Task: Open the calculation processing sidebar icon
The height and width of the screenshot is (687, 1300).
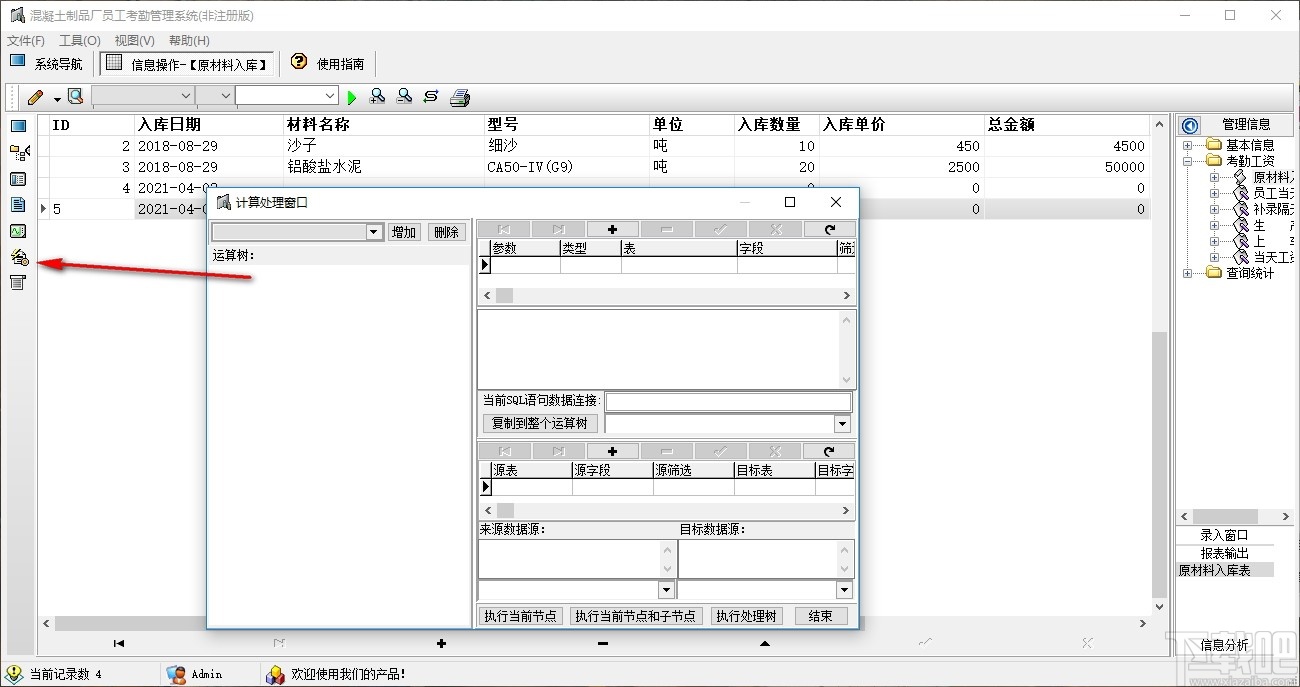Action: (18, 257)
